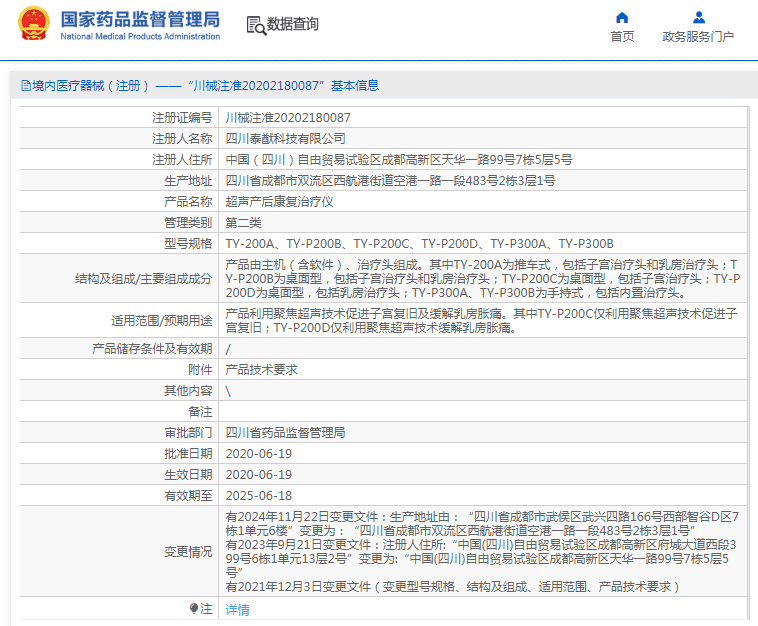Click the 2021年12月3日变更文件 change entry
The image size is (758, 626).
point(452,587)
